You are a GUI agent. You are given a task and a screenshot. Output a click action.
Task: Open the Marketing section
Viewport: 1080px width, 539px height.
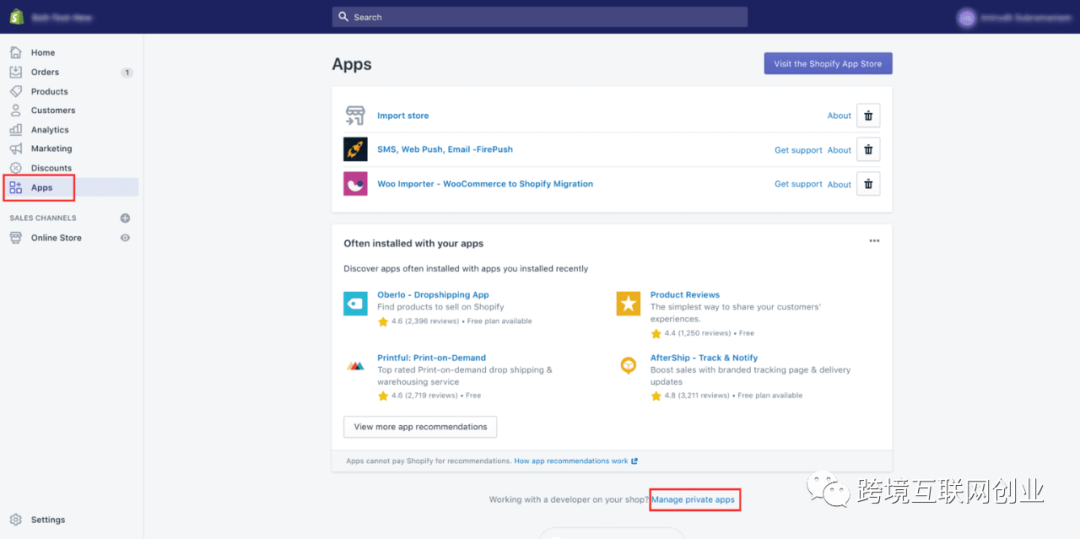pos(51,149)
